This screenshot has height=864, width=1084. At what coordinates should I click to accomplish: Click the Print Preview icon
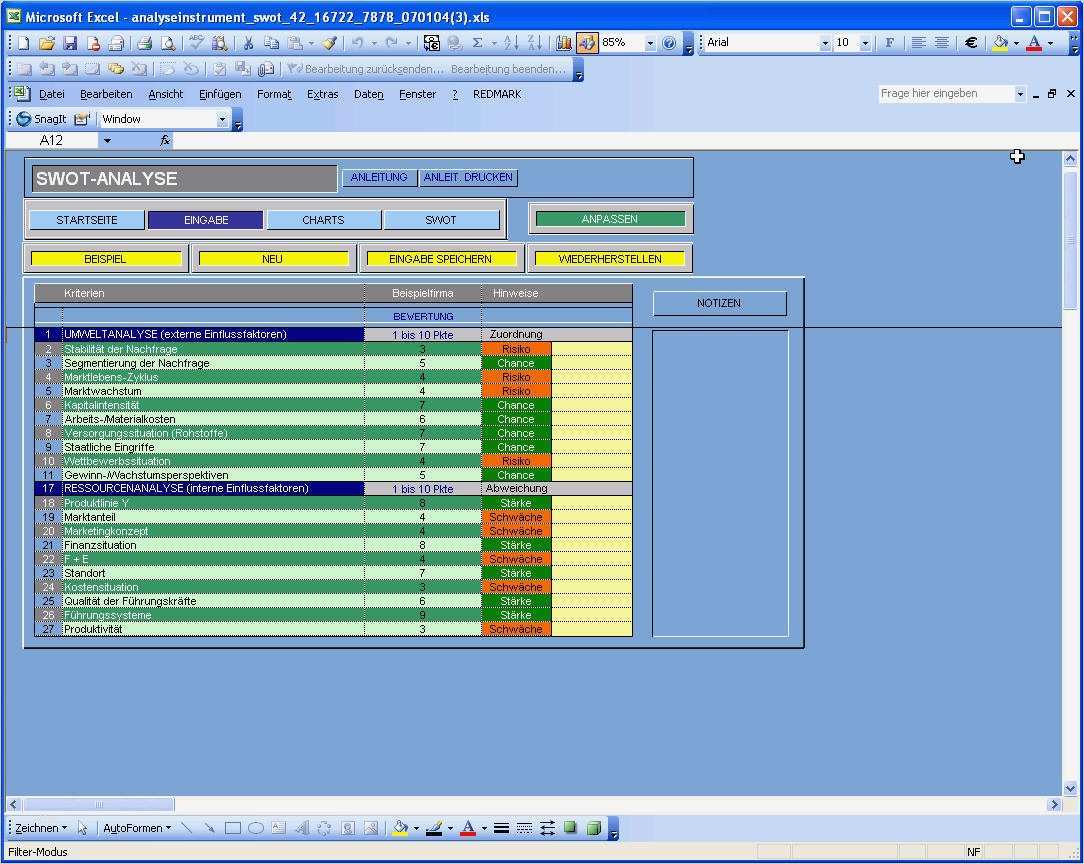coord(169,44)
